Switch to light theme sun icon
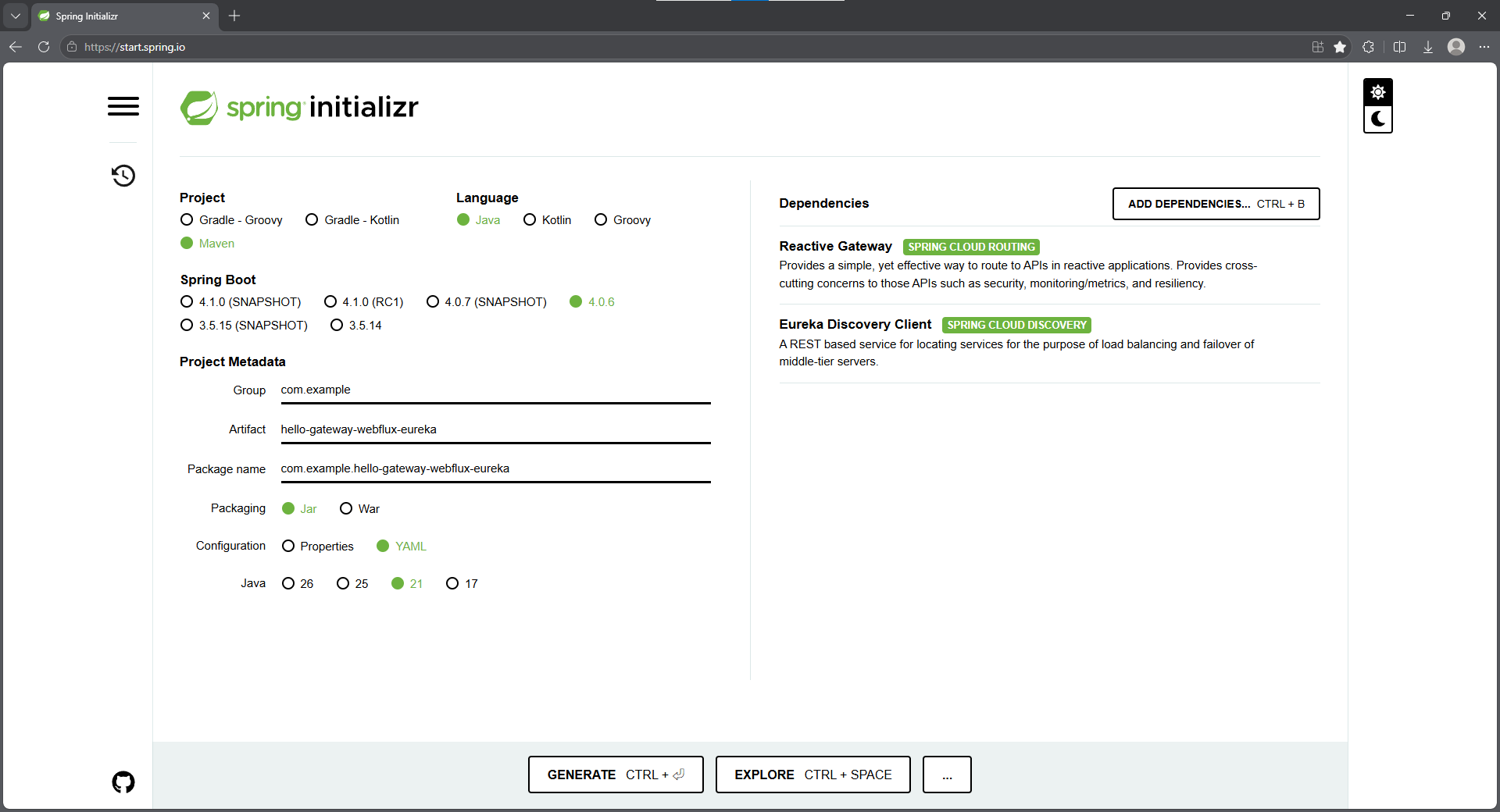 pyautogui.click(x=1377, y=92)
